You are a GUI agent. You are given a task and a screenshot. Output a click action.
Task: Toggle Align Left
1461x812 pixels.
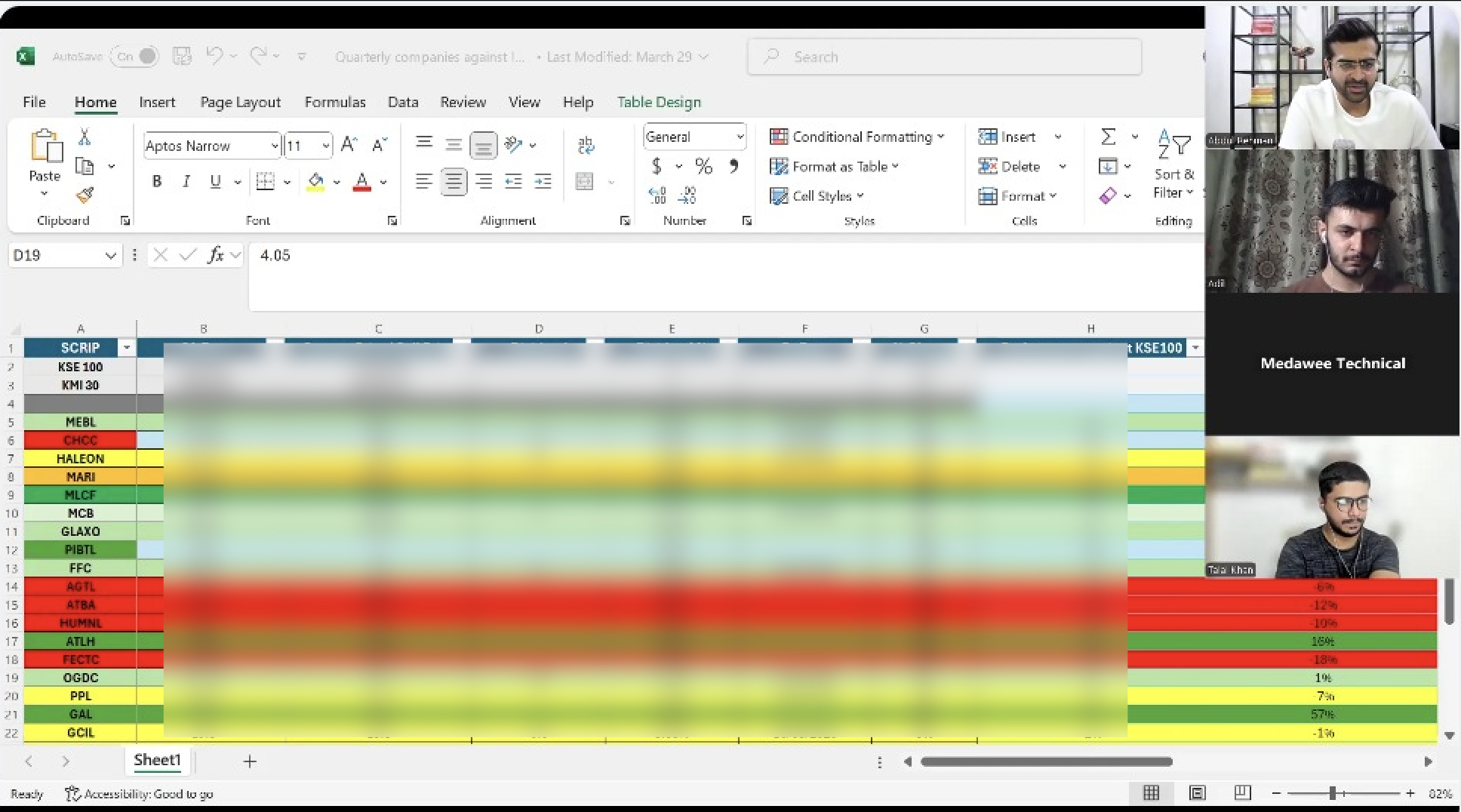point(424,181)
